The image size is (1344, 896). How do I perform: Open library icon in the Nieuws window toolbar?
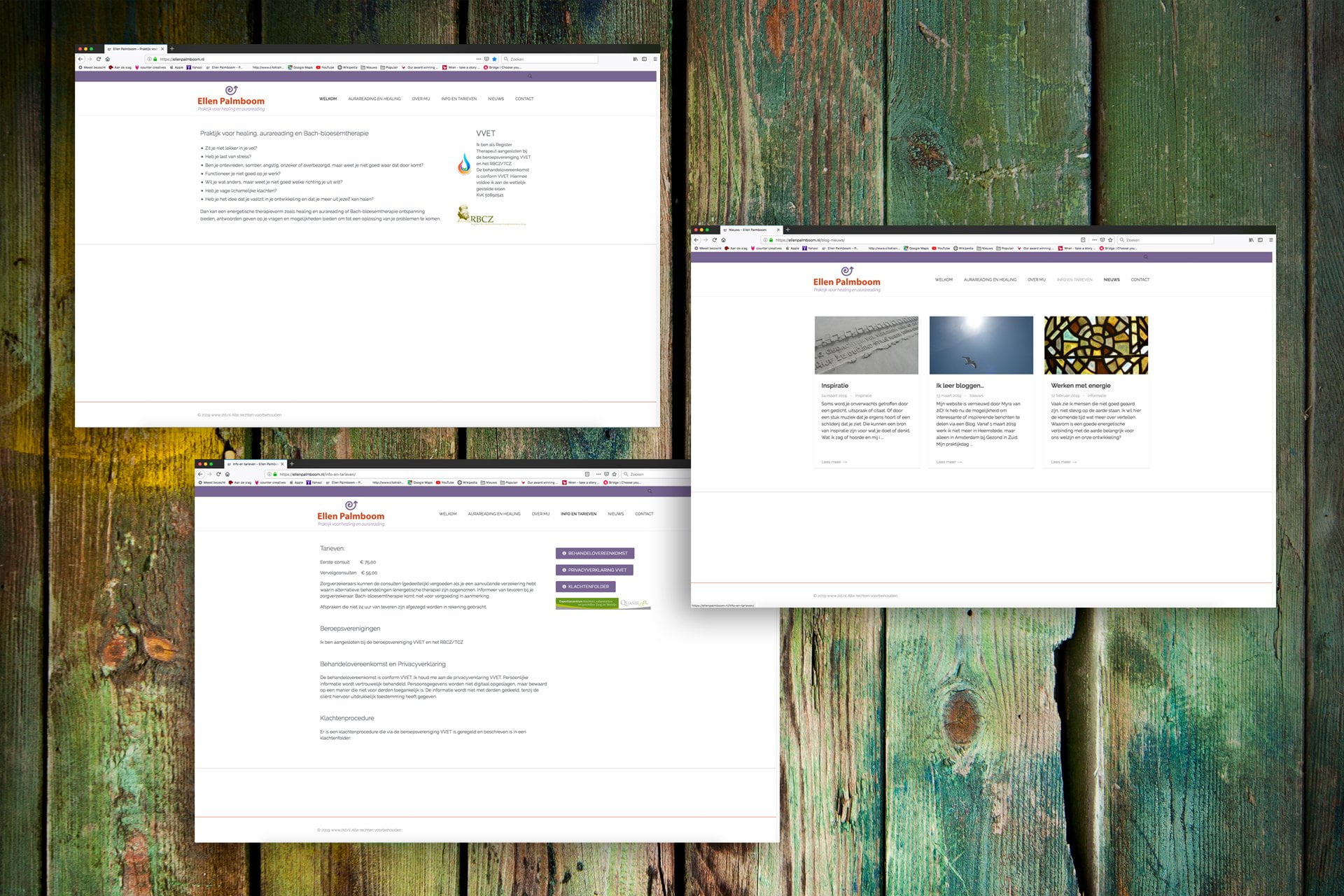click(1251, 240)
